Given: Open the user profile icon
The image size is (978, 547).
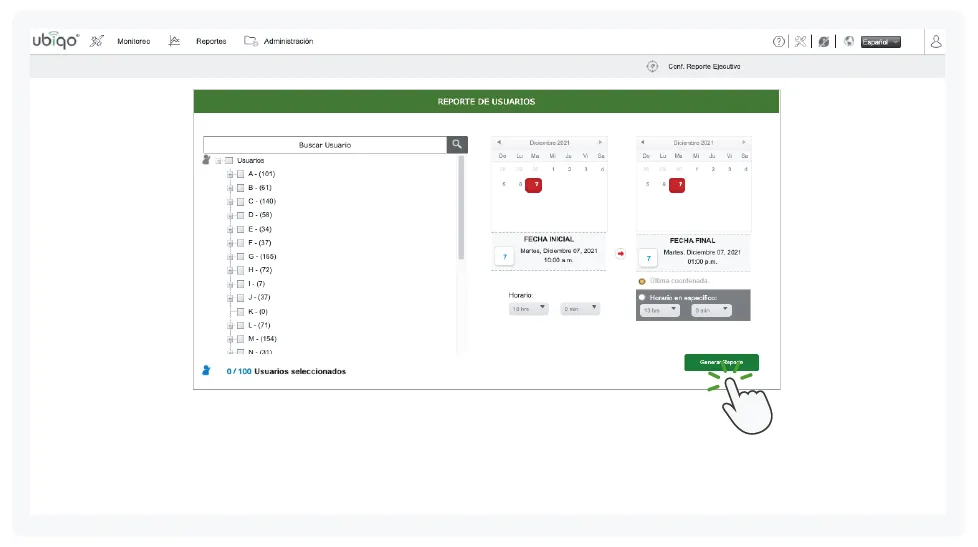Looking at the screenshot, I should point(936,42).
